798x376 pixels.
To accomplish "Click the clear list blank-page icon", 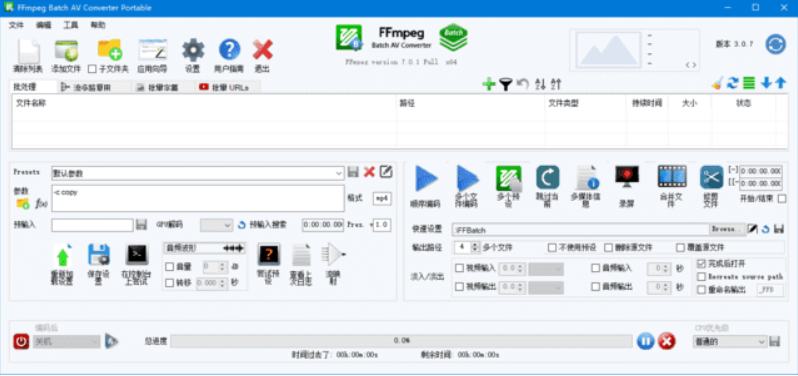I will point(28,51).
